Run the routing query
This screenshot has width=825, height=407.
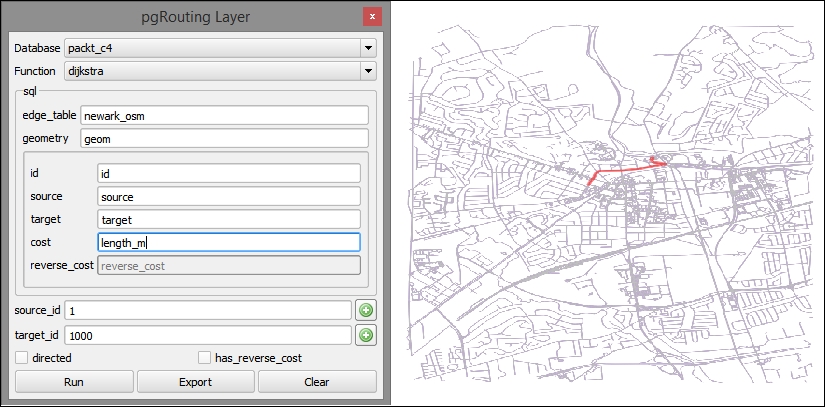pyautogui.click(x=74, y=382)
